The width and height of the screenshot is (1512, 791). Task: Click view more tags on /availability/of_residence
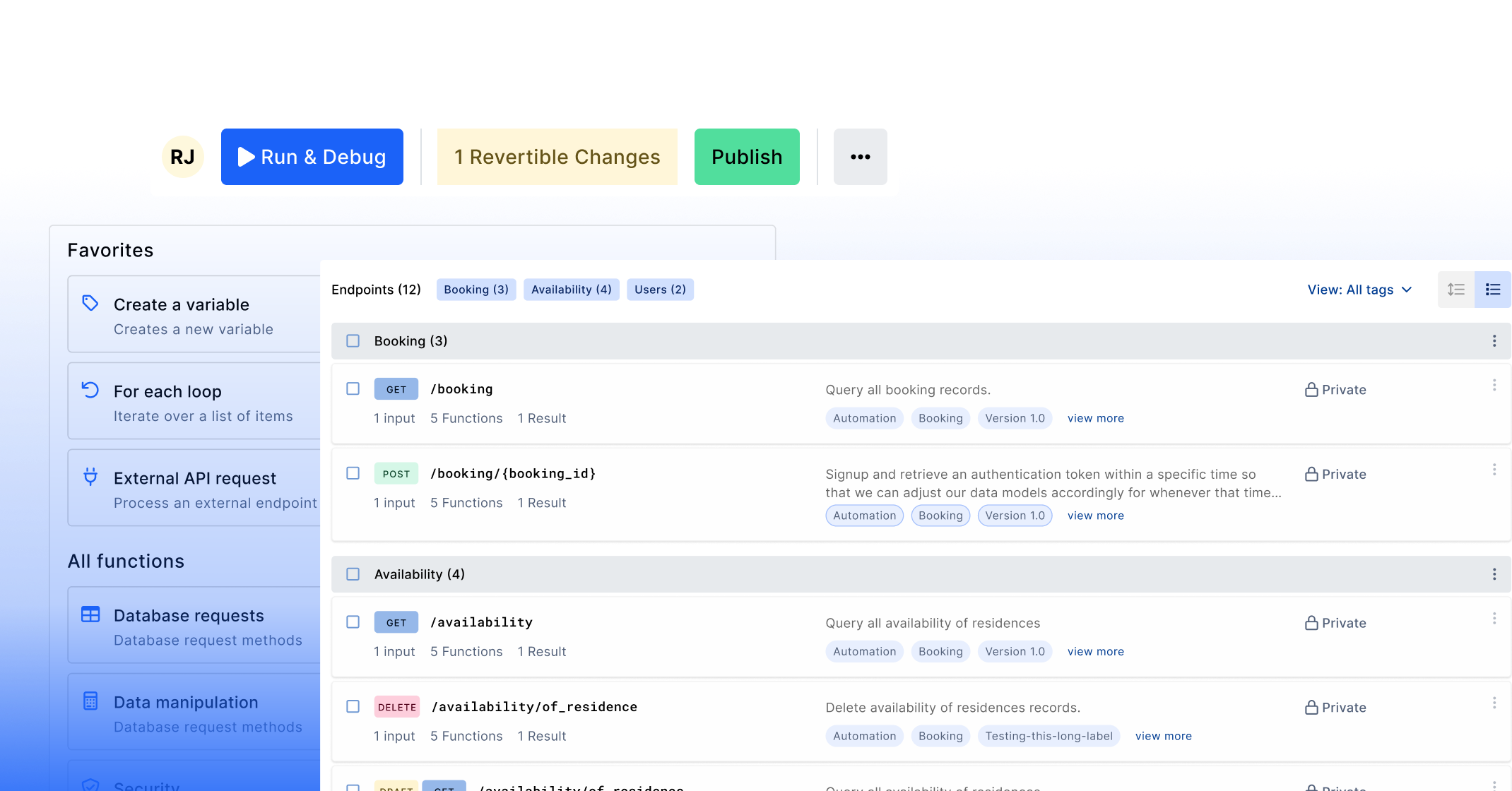[1163, 735]
